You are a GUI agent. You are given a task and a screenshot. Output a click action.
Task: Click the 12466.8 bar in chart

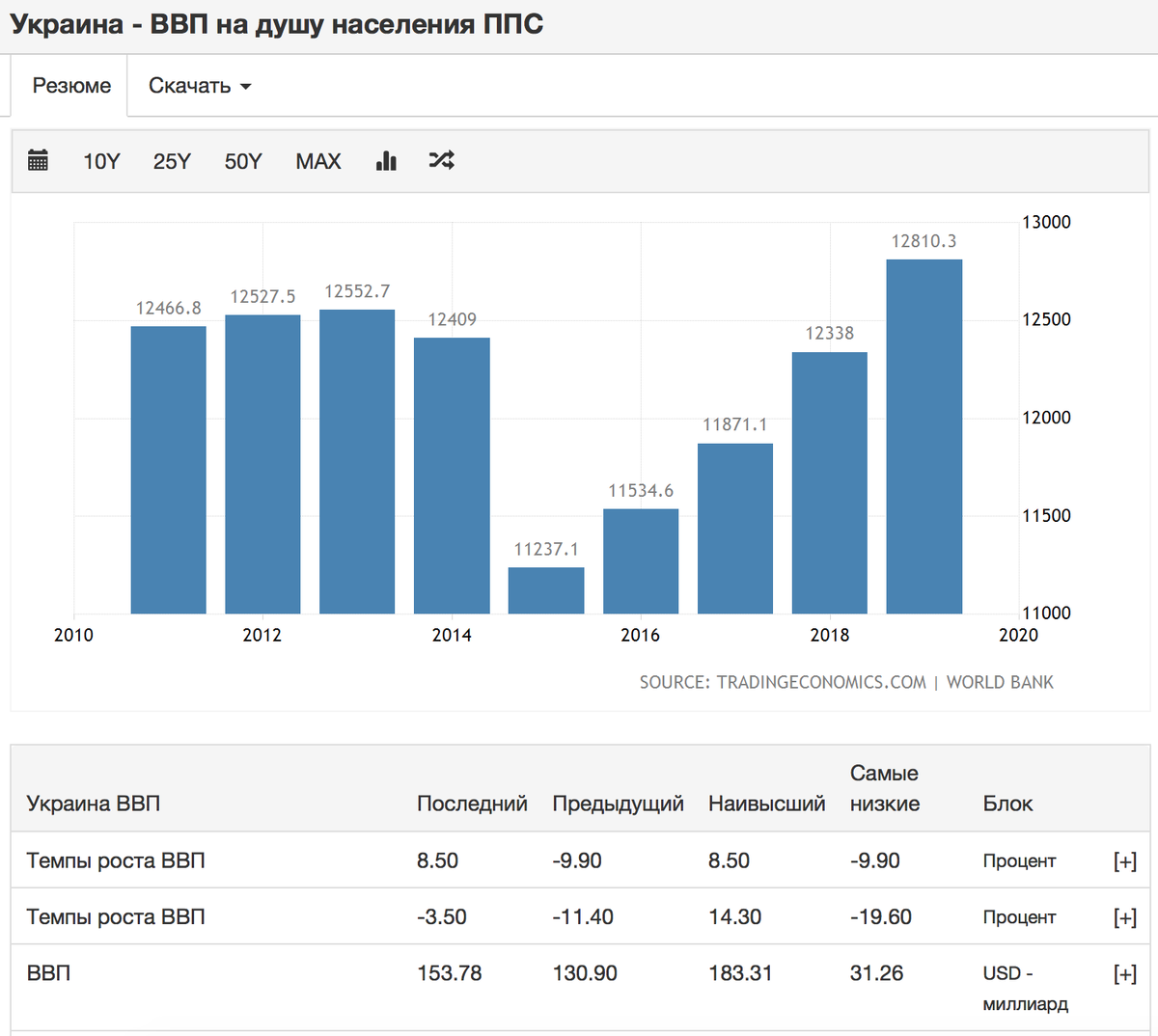pyautogui.click(x=168, y=470)
